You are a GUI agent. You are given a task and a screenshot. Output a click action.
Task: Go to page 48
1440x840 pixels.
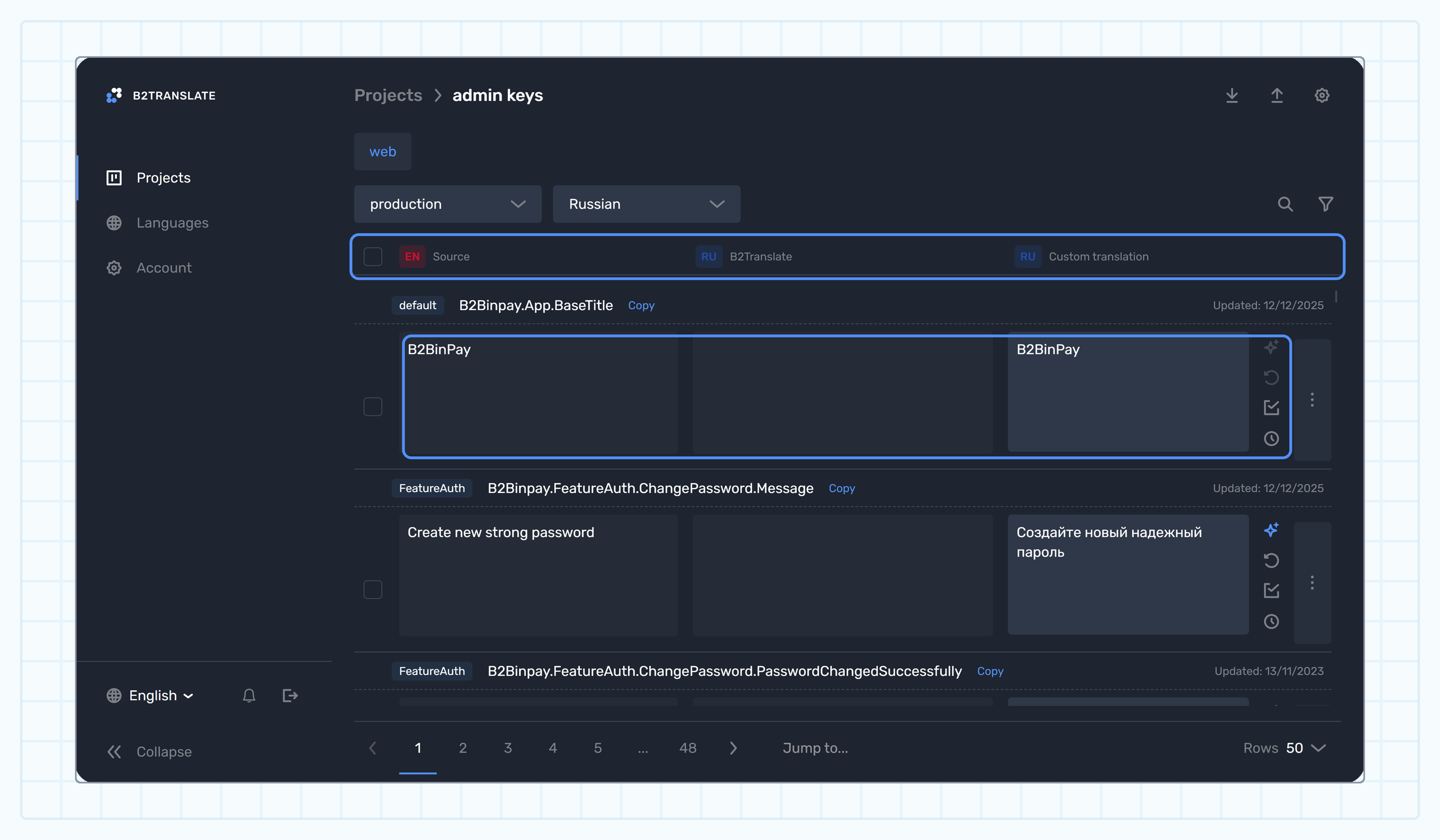click(688, 748)
